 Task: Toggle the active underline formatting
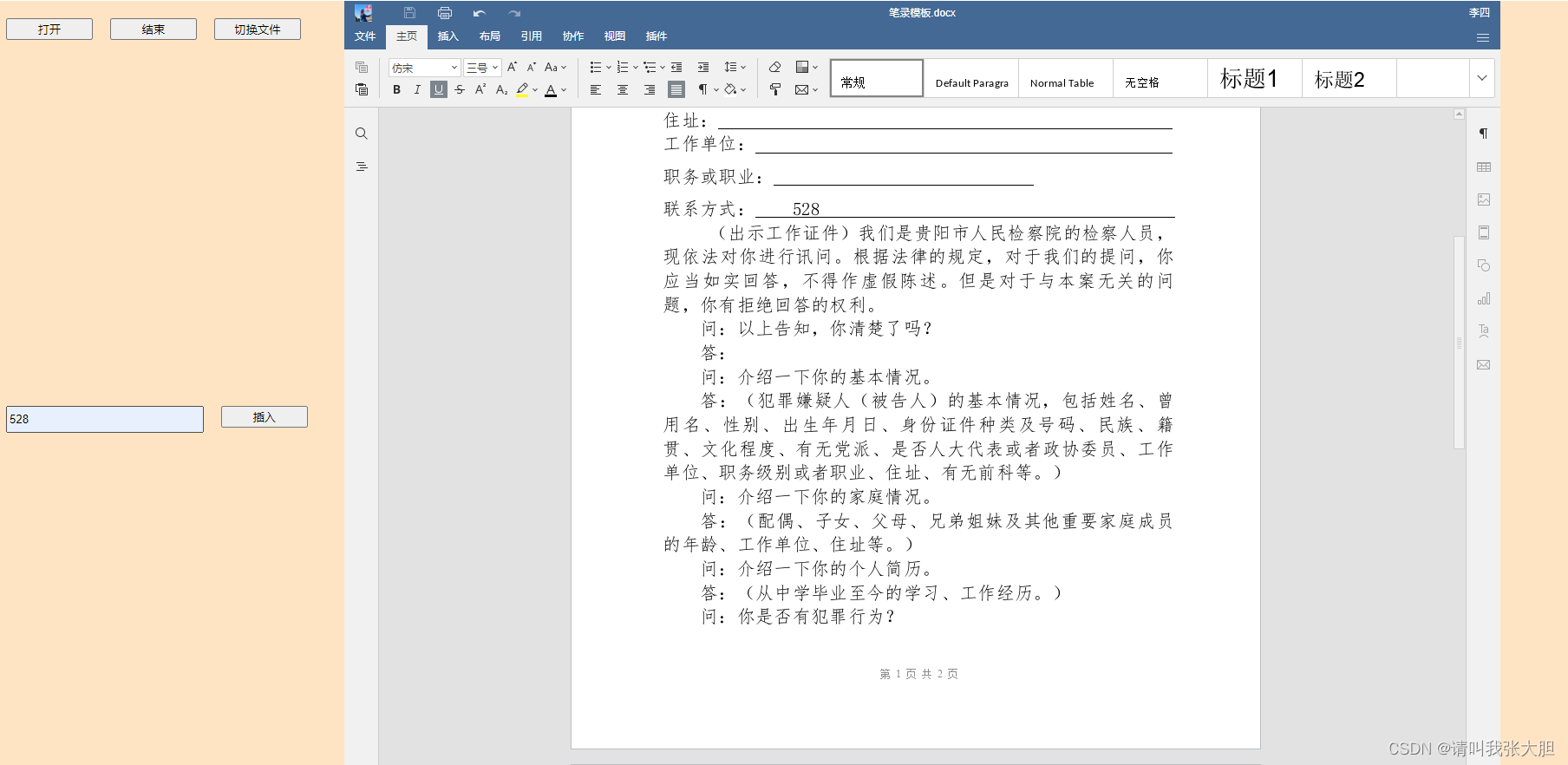[x=439, y=89]
